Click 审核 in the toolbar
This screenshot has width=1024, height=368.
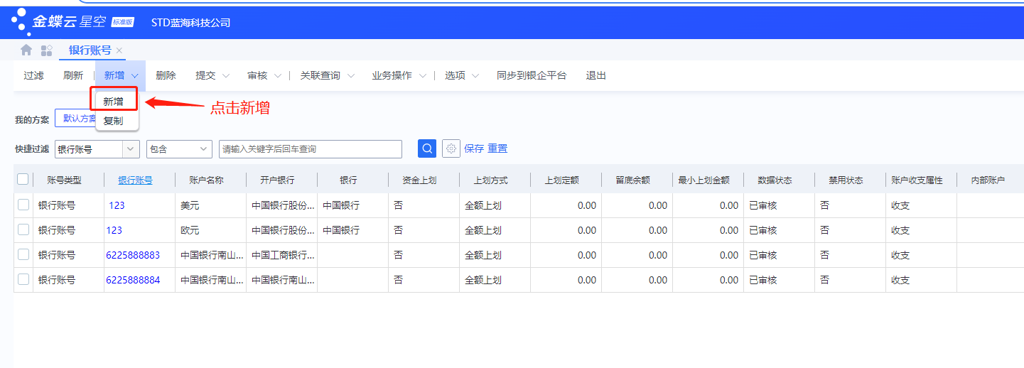coord(257,76)
